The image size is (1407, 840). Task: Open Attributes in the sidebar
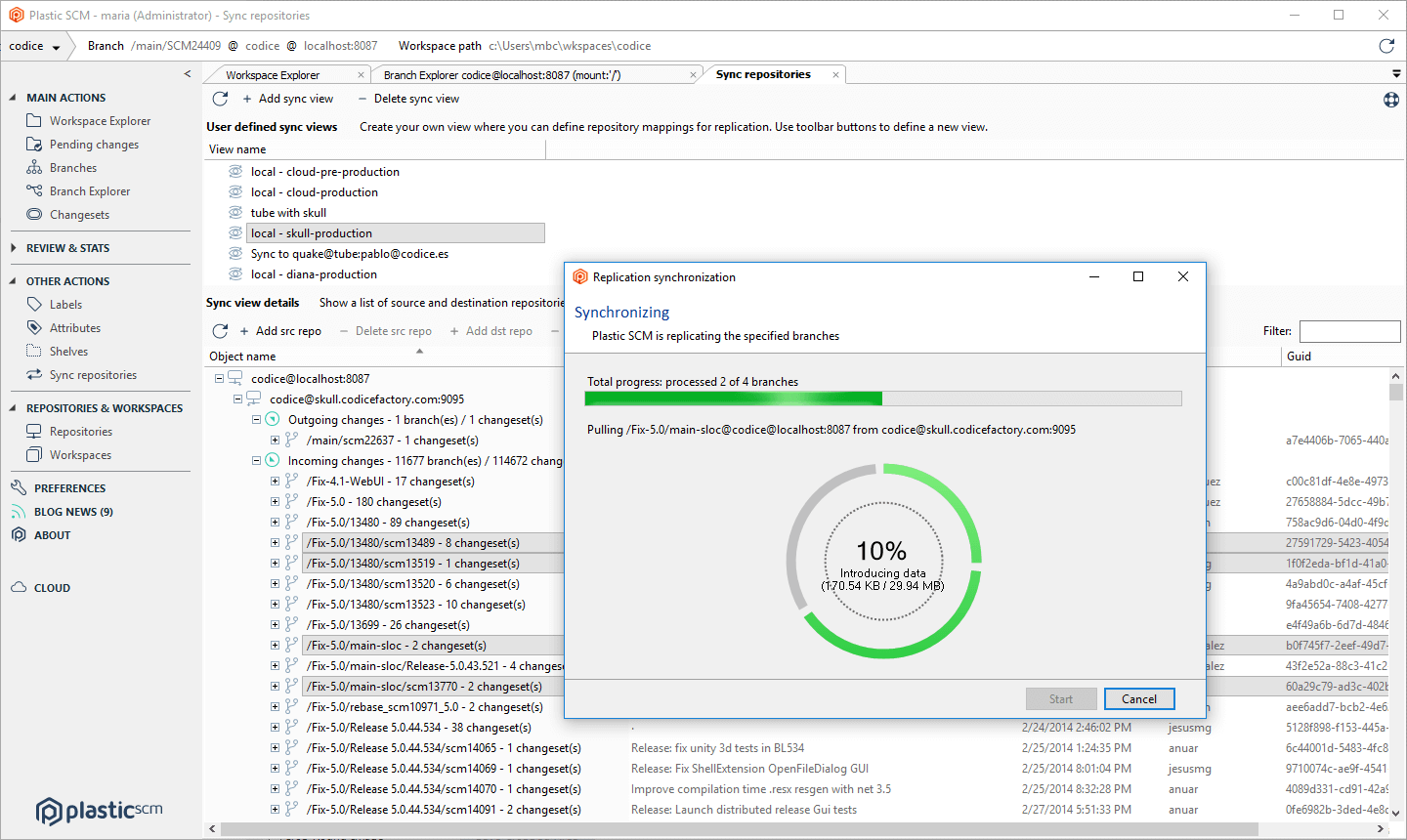click(x=75, y=328)
